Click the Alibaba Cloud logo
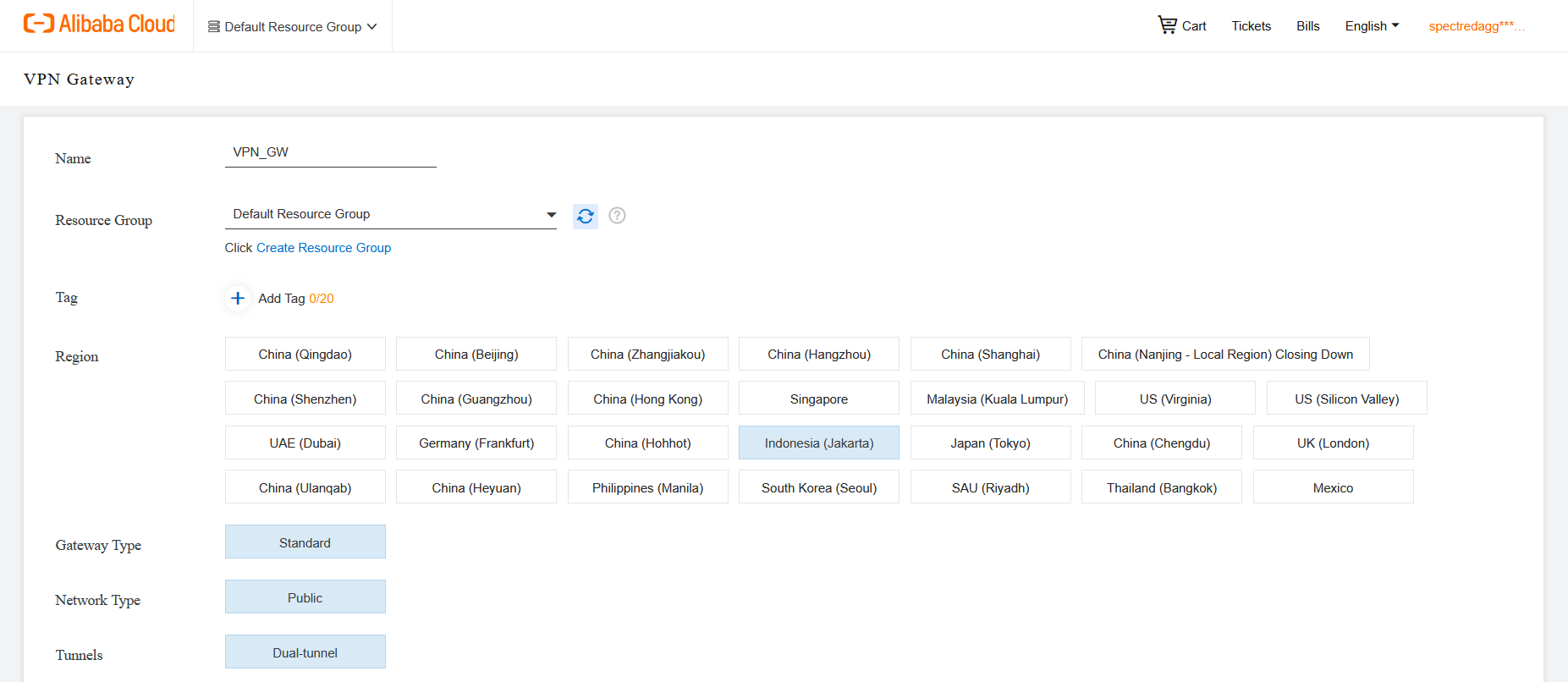 (x=99, y=25)
